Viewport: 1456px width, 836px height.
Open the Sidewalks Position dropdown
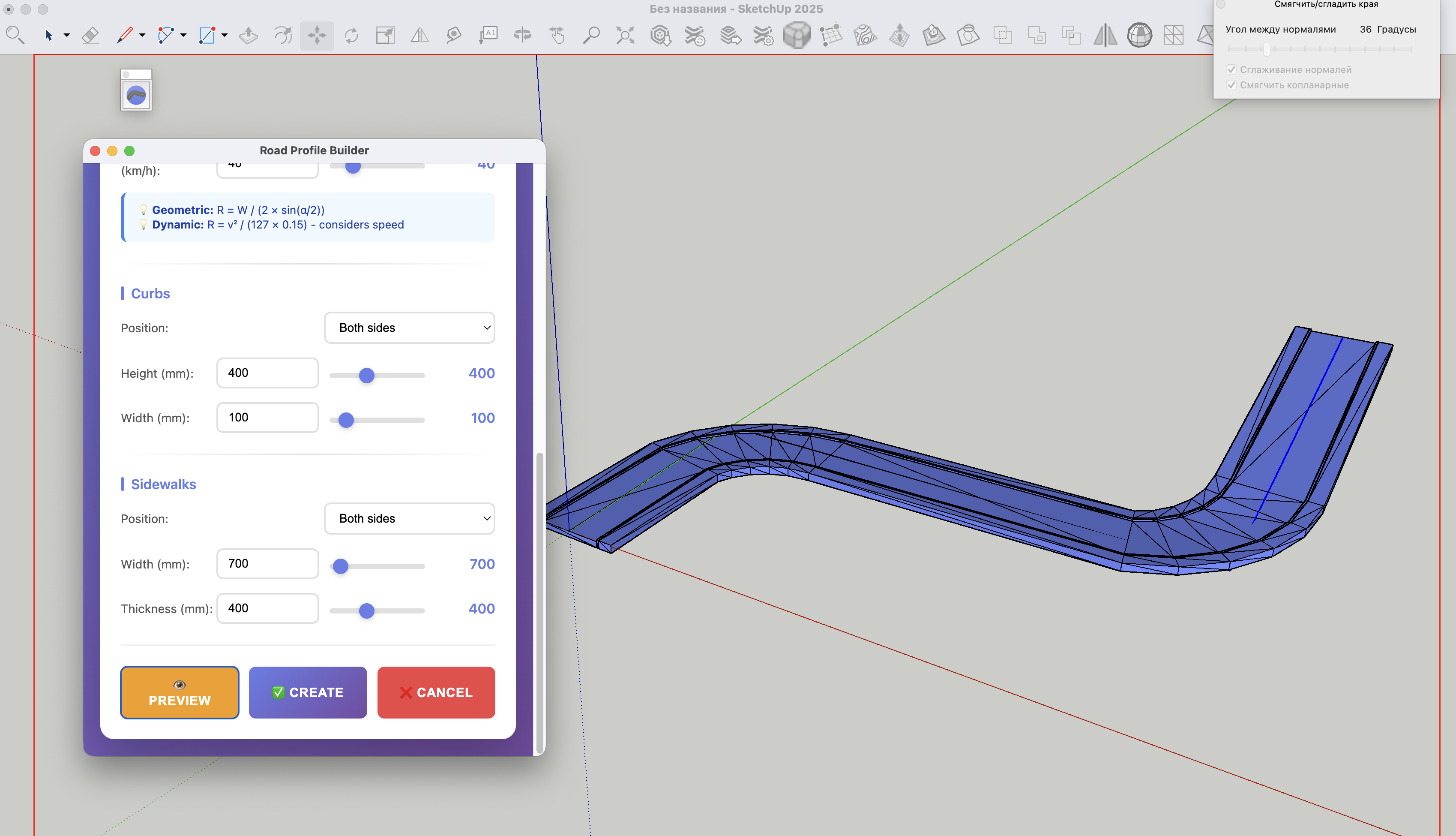point(409,518)
